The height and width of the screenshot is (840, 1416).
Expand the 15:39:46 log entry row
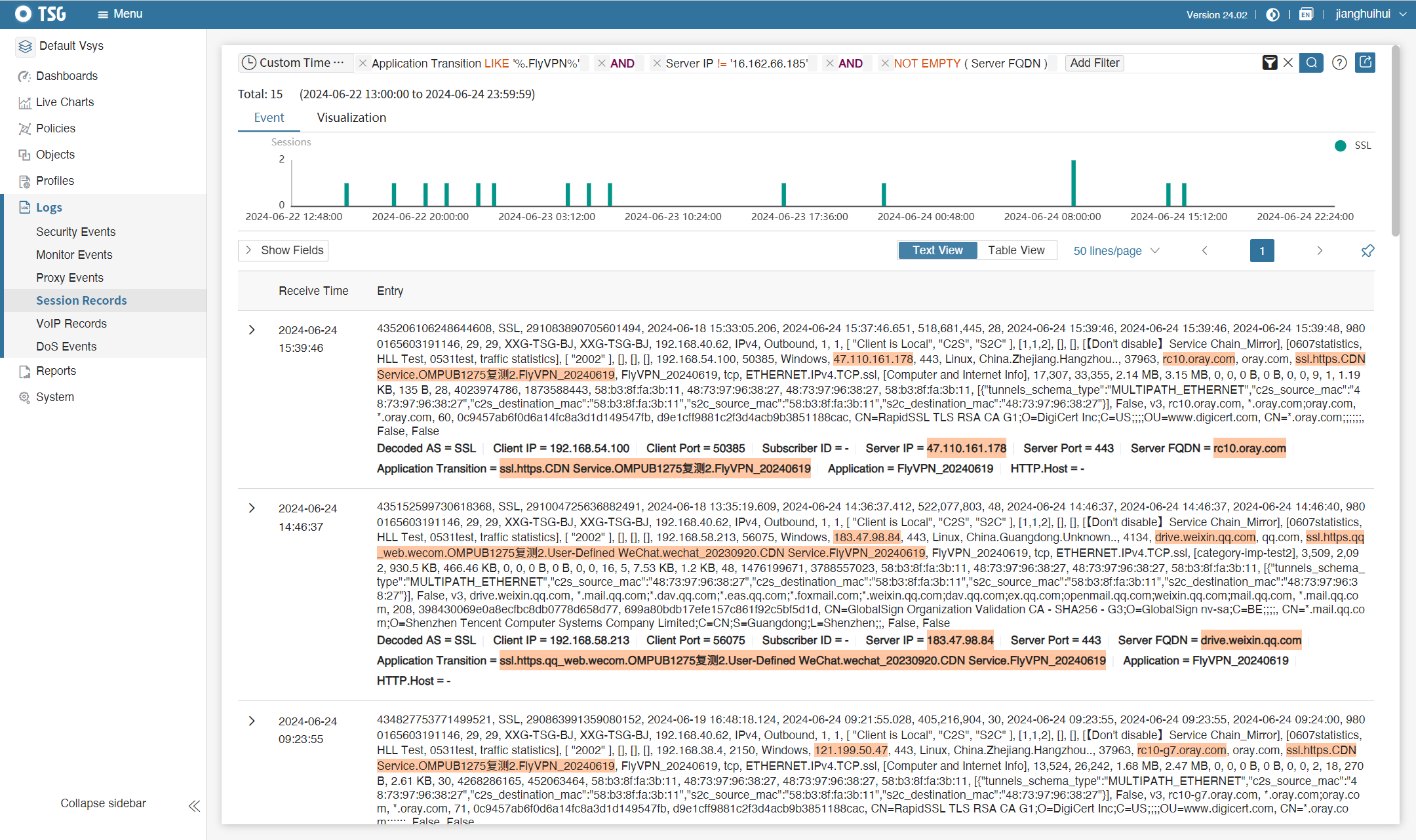pyautogui.click(x=252, y=330)
